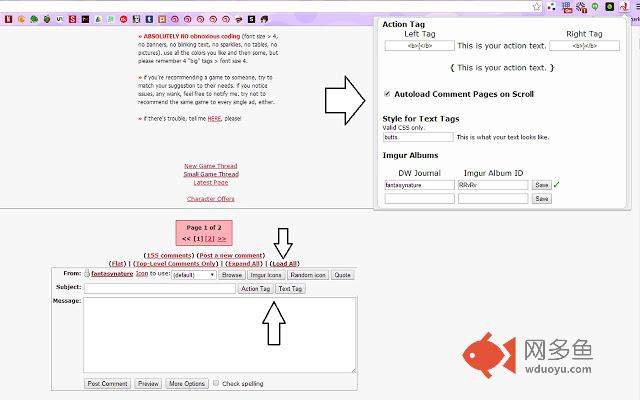This screenshot has width=640, height=400.
Task: Open the white 'un' bookmark icon
Action: point(60,19)
